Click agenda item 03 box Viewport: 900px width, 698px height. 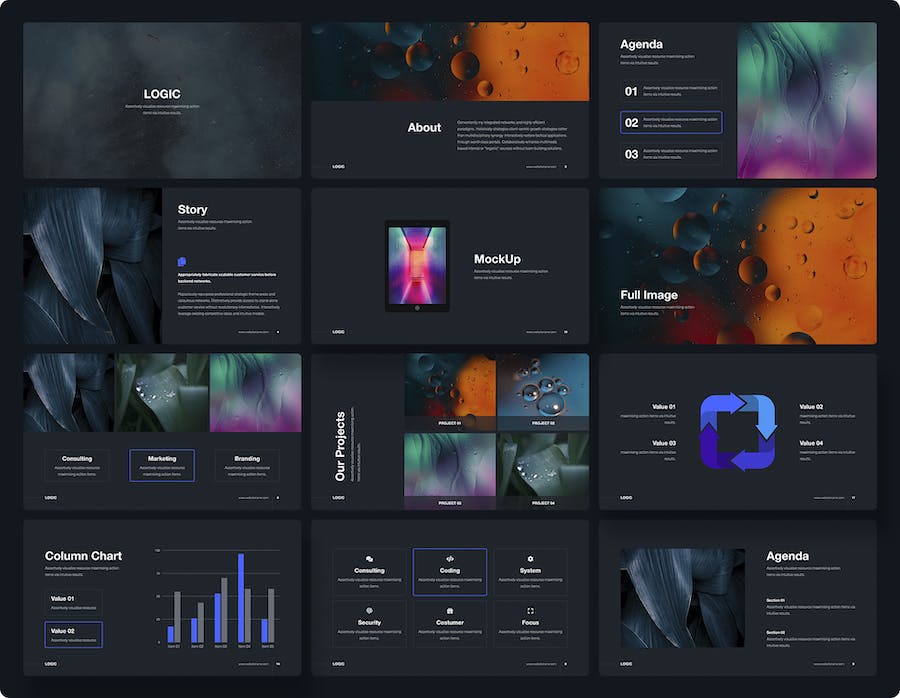671,154
